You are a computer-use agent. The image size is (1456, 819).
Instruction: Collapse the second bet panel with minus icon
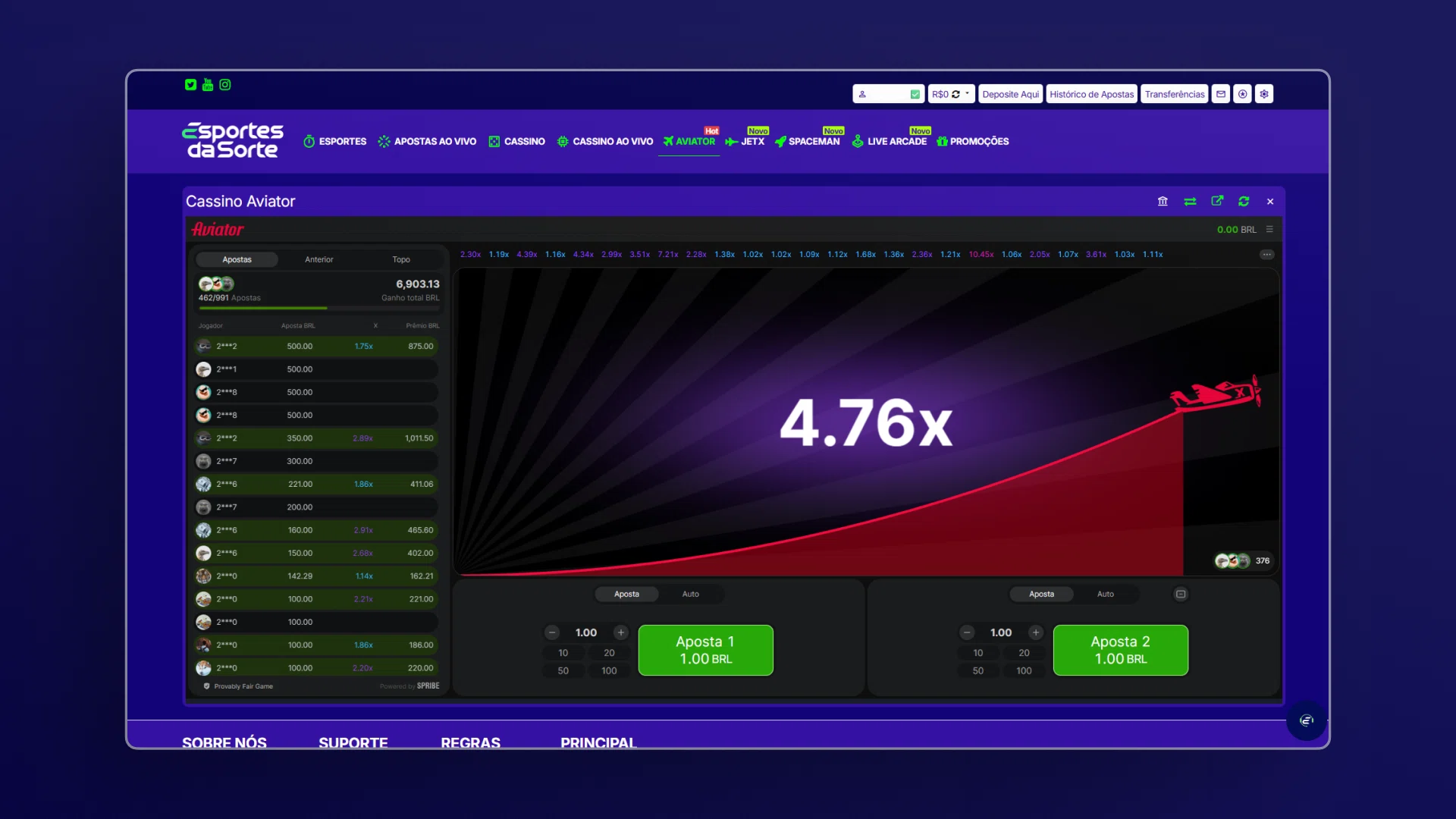click(1181, 595)
